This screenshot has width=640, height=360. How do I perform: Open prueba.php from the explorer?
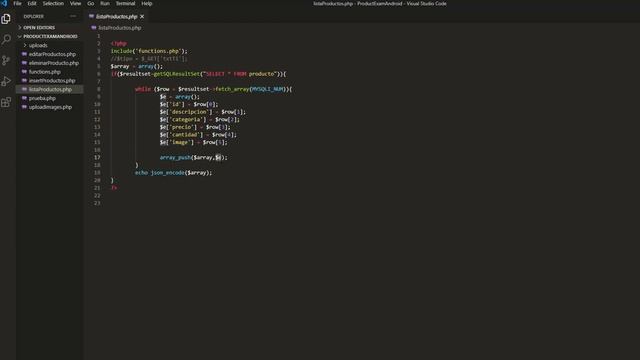(x=42, y=98)
